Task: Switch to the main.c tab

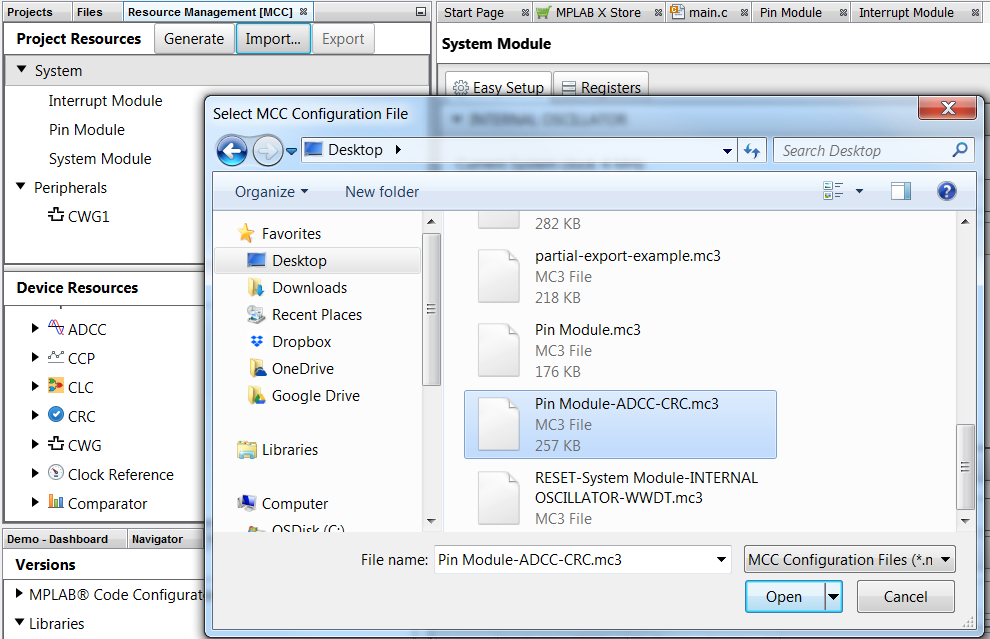Action: pyautogui.click(x=706, y=13)
